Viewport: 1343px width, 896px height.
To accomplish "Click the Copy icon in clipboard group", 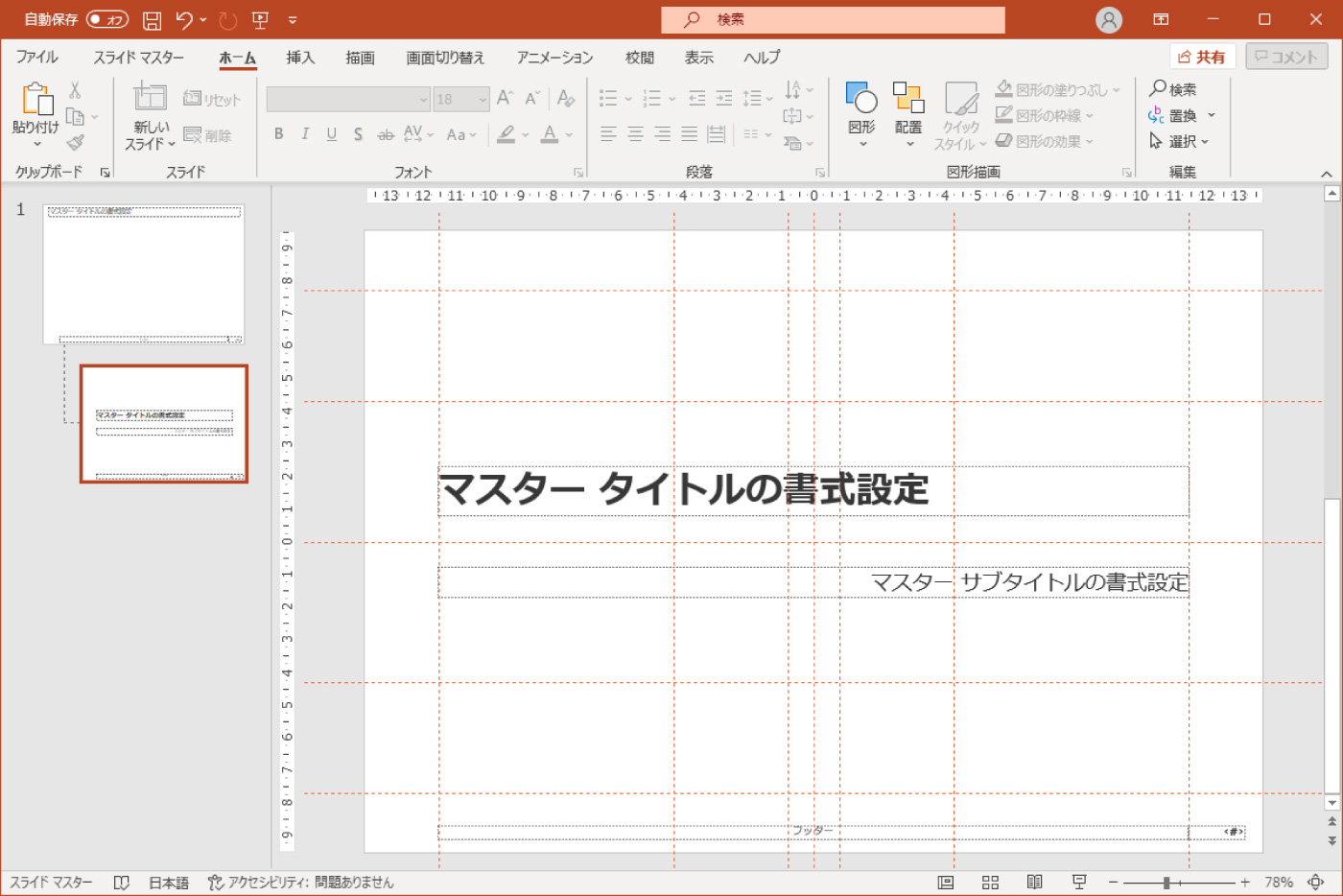I will click(x=75, y=116).
